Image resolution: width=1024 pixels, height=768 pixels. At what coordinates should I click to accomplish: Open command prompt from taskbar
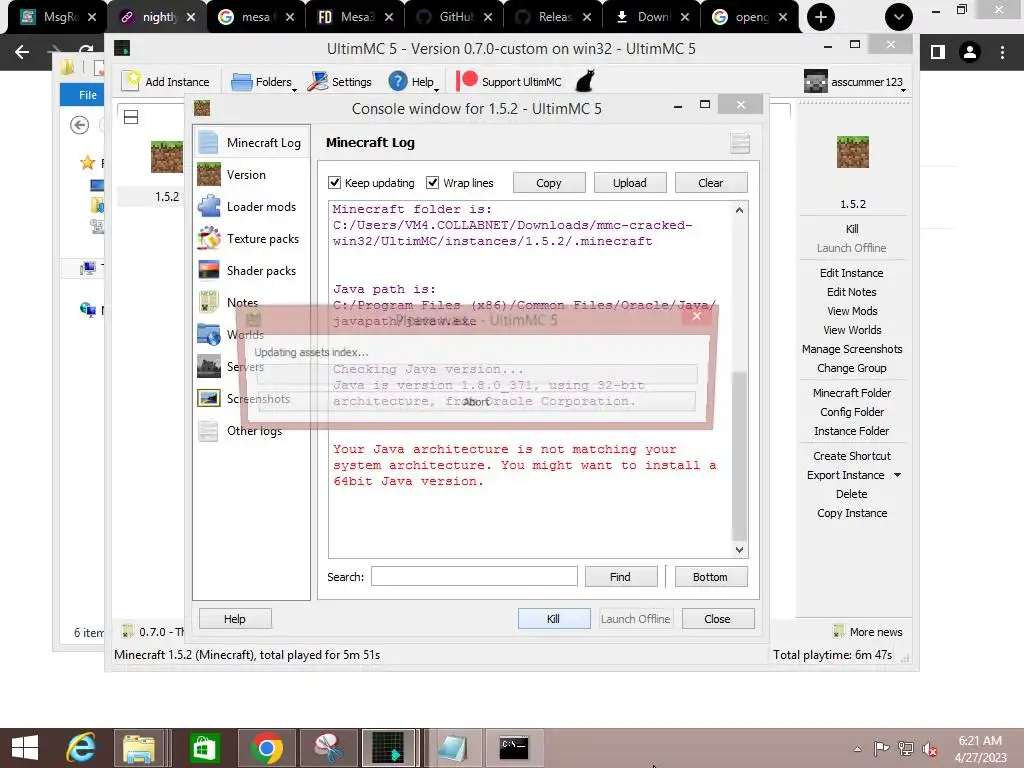514,748
